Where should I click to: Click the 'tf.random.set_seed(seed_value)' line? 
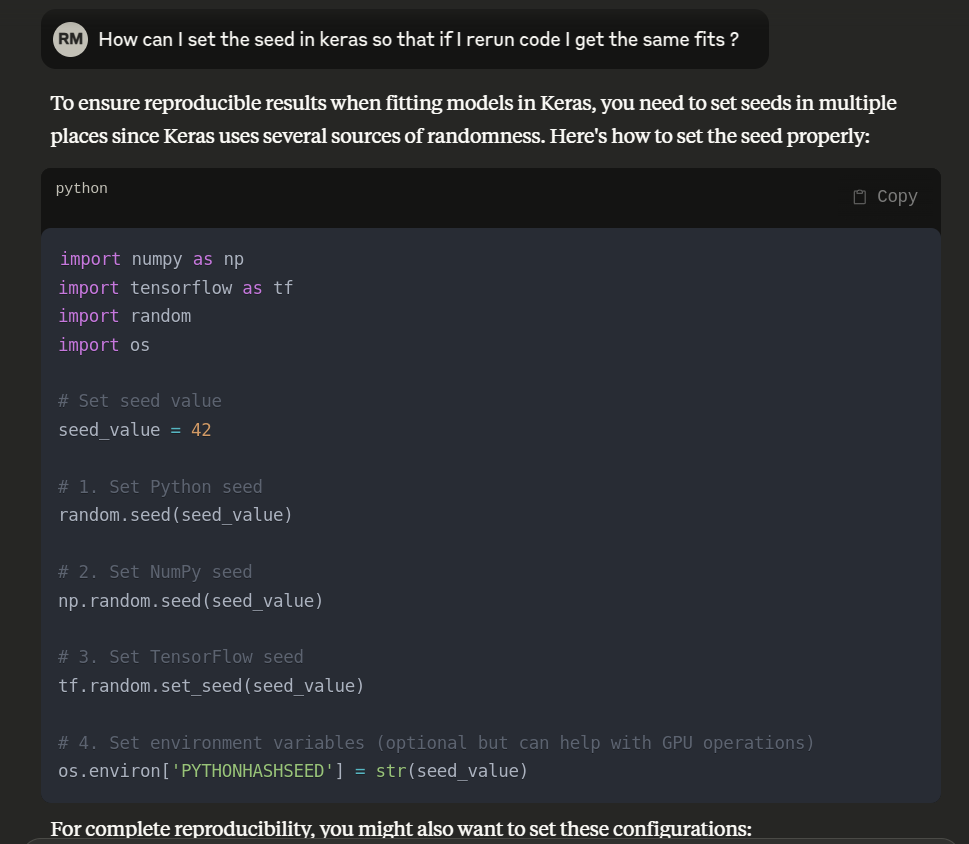[x=211, y=686]
